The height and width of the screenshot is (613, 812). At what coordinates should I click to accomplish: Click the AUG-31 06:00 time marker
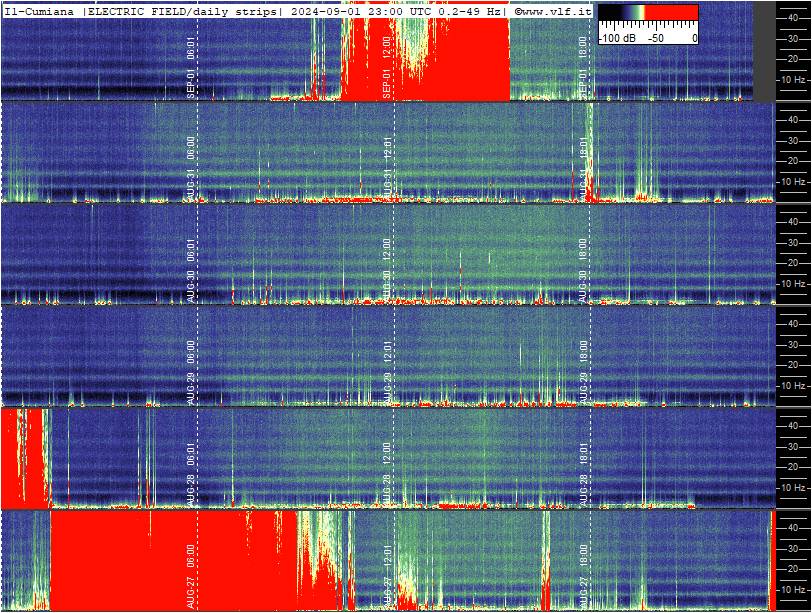tap(191, 168)
